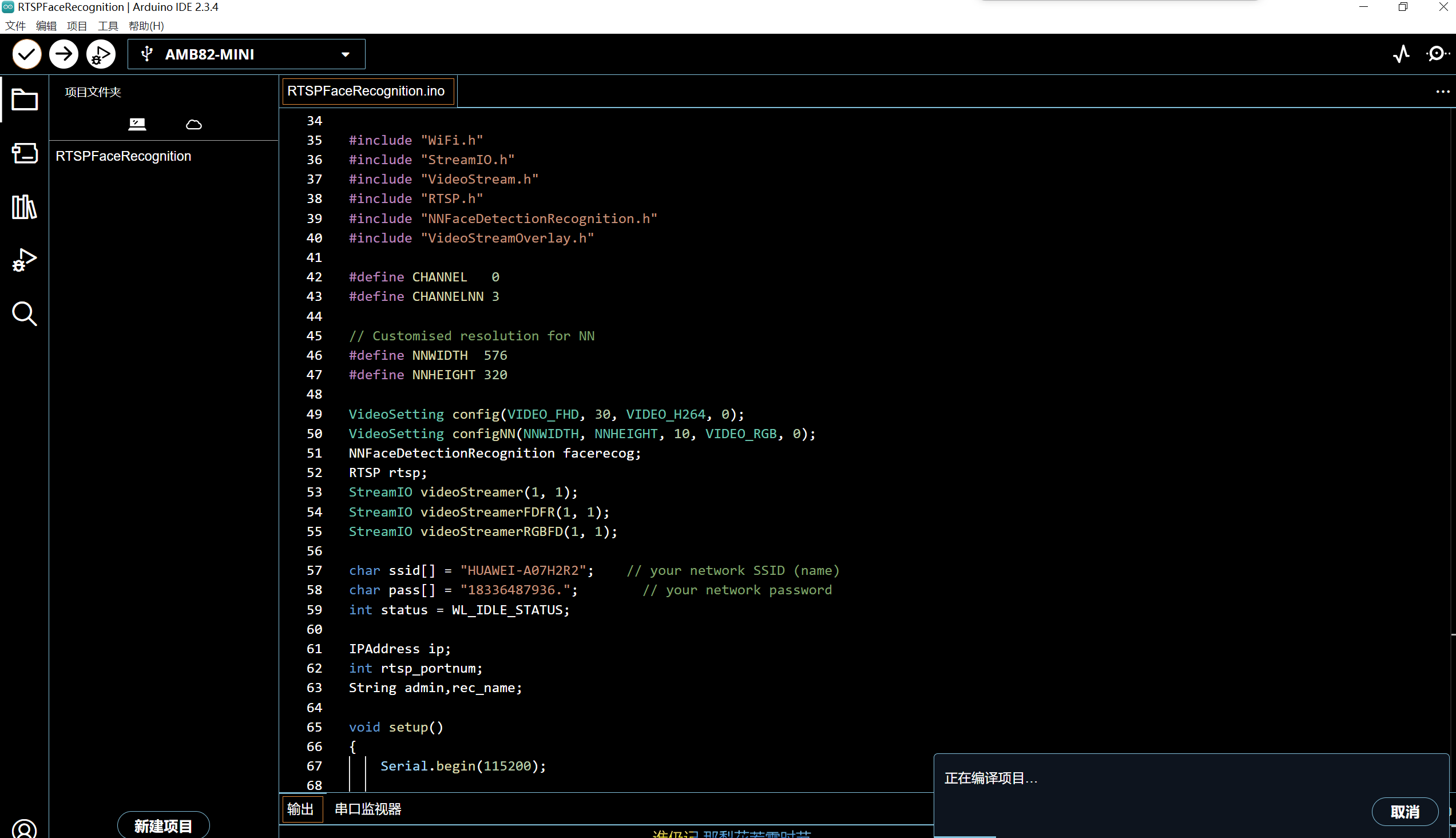The width and height of the screenshot is (1456, 838).
Task: Click videoStreamerFDFR declaration
Action: [x=479, y=511]
